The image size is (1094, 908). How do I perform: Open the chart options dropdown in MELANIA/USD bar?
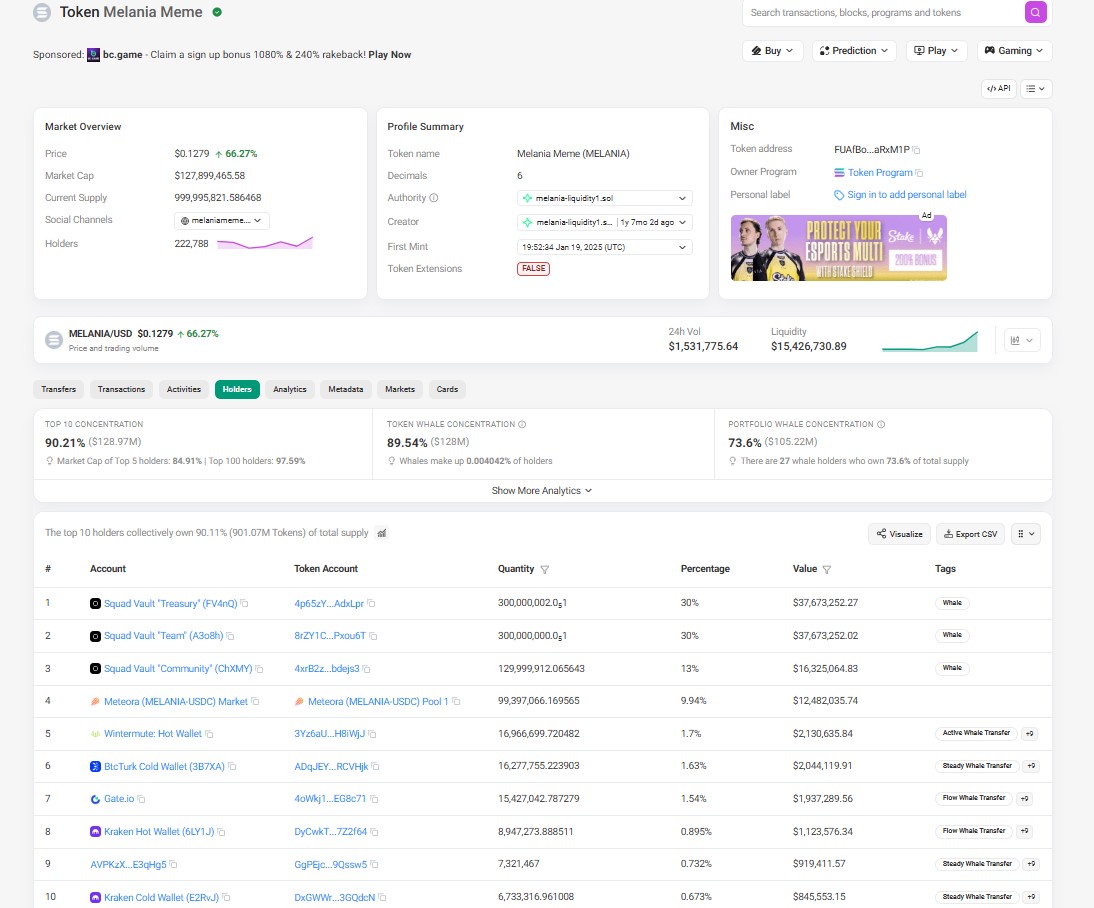tap(1022, 340)
